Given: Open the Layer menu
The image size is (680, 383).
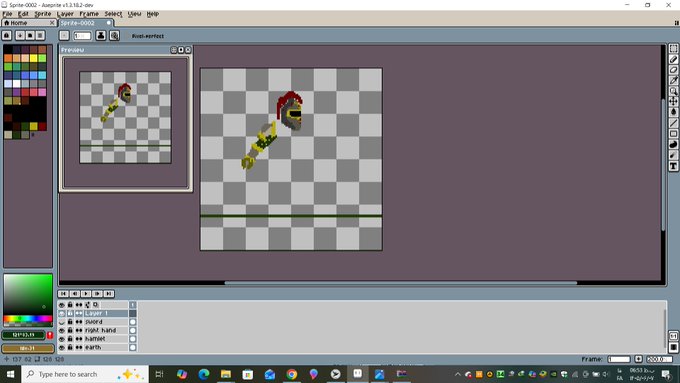Looking at the screenshot, I should tap(65, 14).
